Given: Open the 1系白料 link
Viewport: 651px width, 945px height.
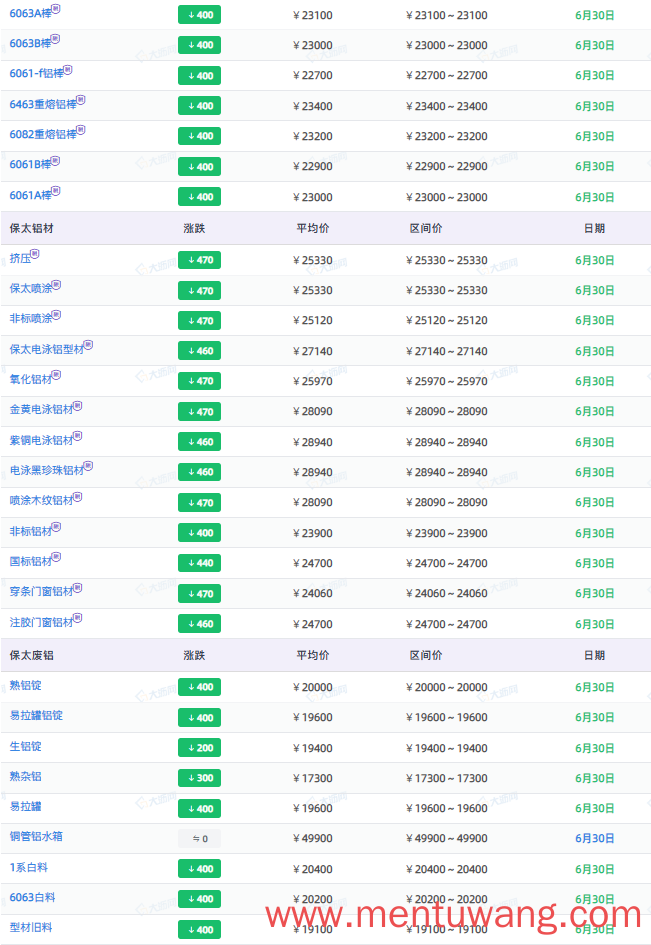Looking at the screenshot, I should (x=28, y=868).
